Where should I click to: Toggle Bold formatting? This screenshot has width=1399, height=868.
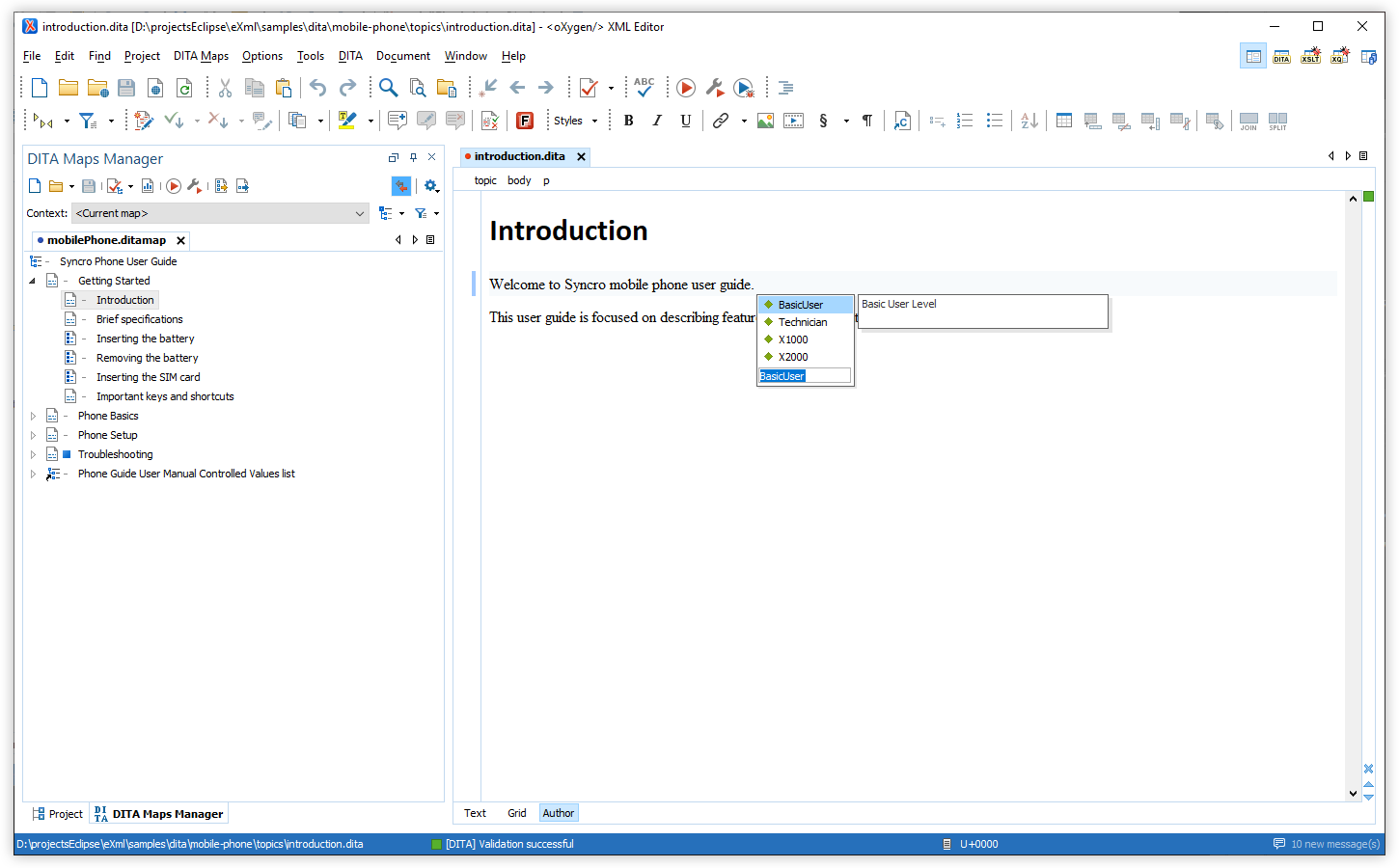click(629, 121)
